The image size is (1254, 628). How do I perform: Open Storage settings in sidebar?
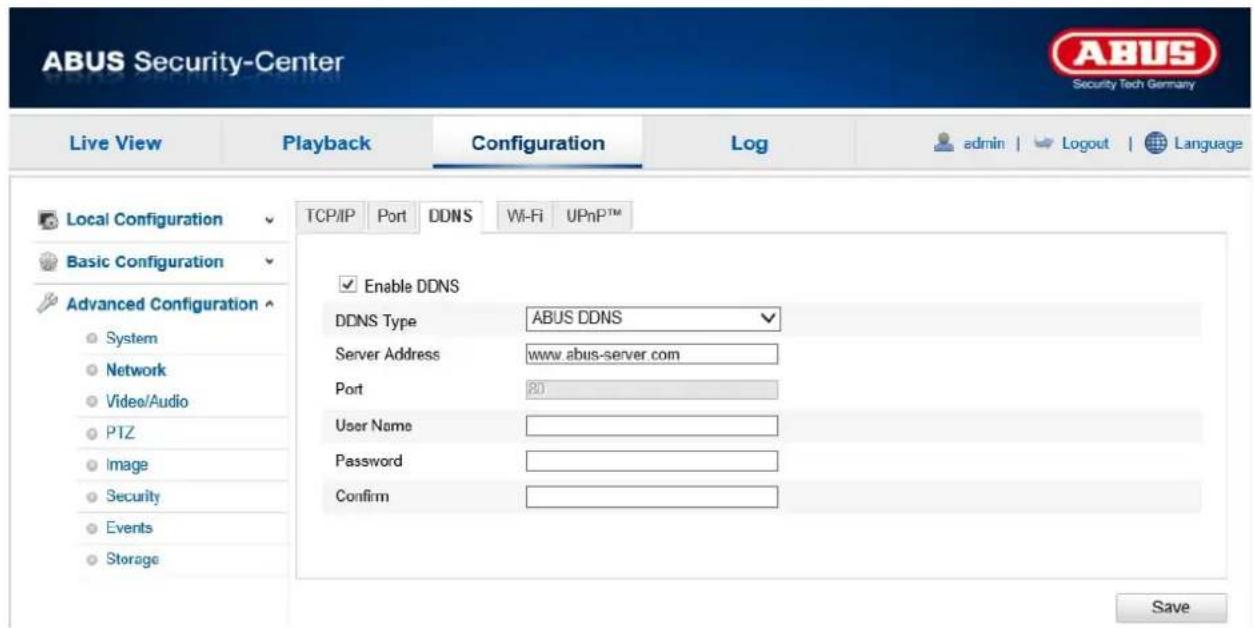(132, 559)
